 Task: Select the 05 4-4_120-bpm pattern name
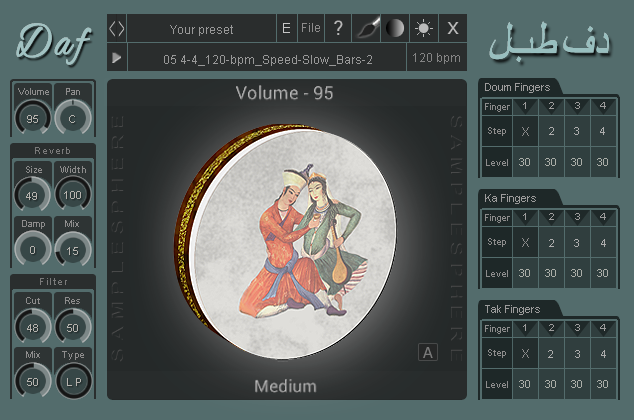tap(267, 58)
